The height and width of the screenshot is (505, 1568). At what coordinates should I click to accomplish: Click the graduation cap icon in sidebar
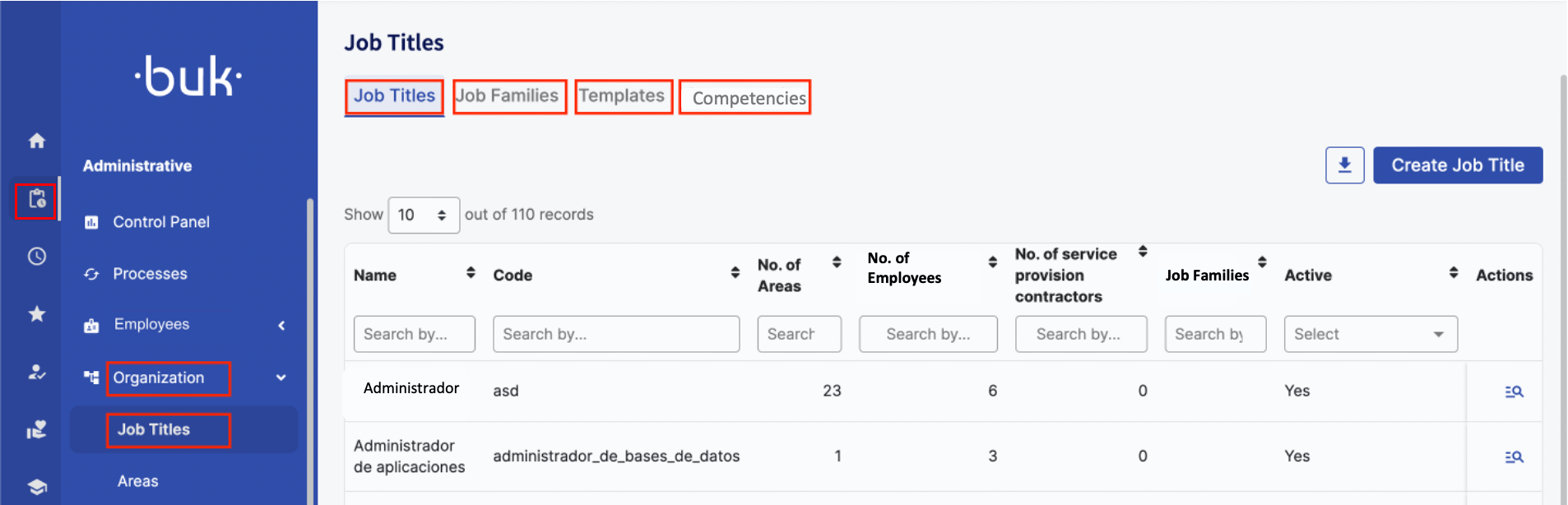[x=36, y=487]
